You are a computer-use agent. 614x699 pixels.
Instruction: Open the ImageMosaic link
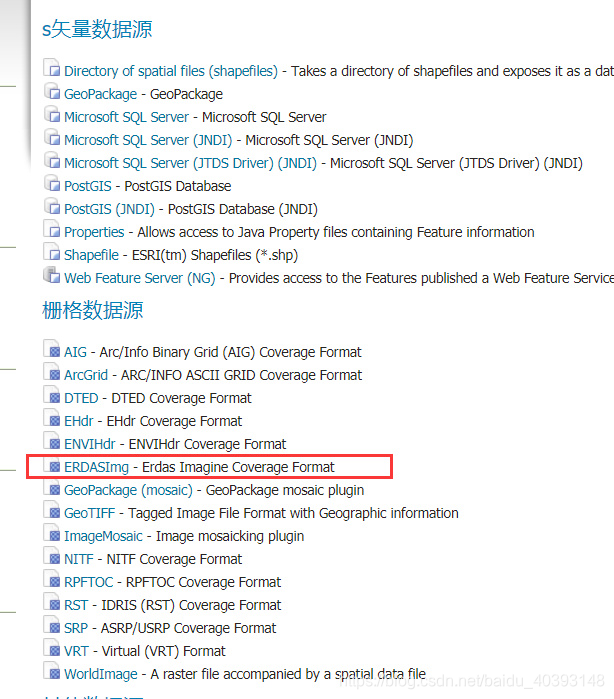[103, 537]
